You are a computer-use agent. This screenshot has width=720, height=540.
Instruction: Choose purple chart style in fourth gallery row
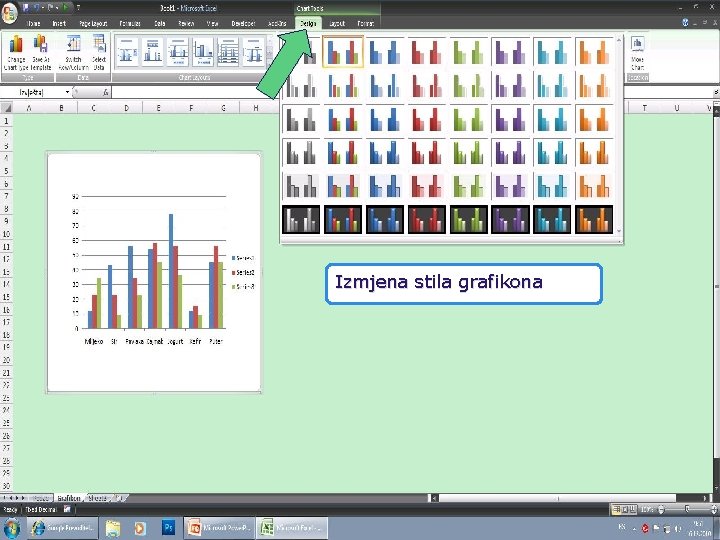[x=510, y=152]
